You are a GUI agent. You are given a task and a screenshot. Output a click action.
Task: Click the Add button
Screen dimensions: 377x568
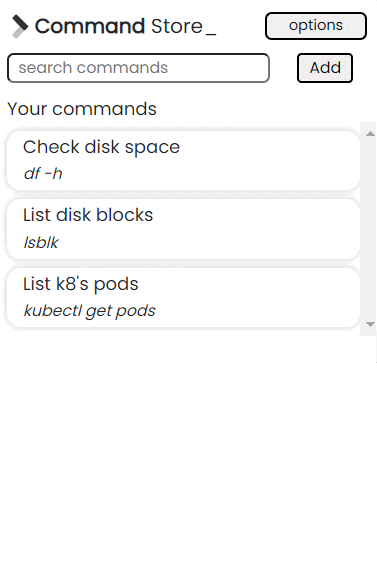(325, 68)
